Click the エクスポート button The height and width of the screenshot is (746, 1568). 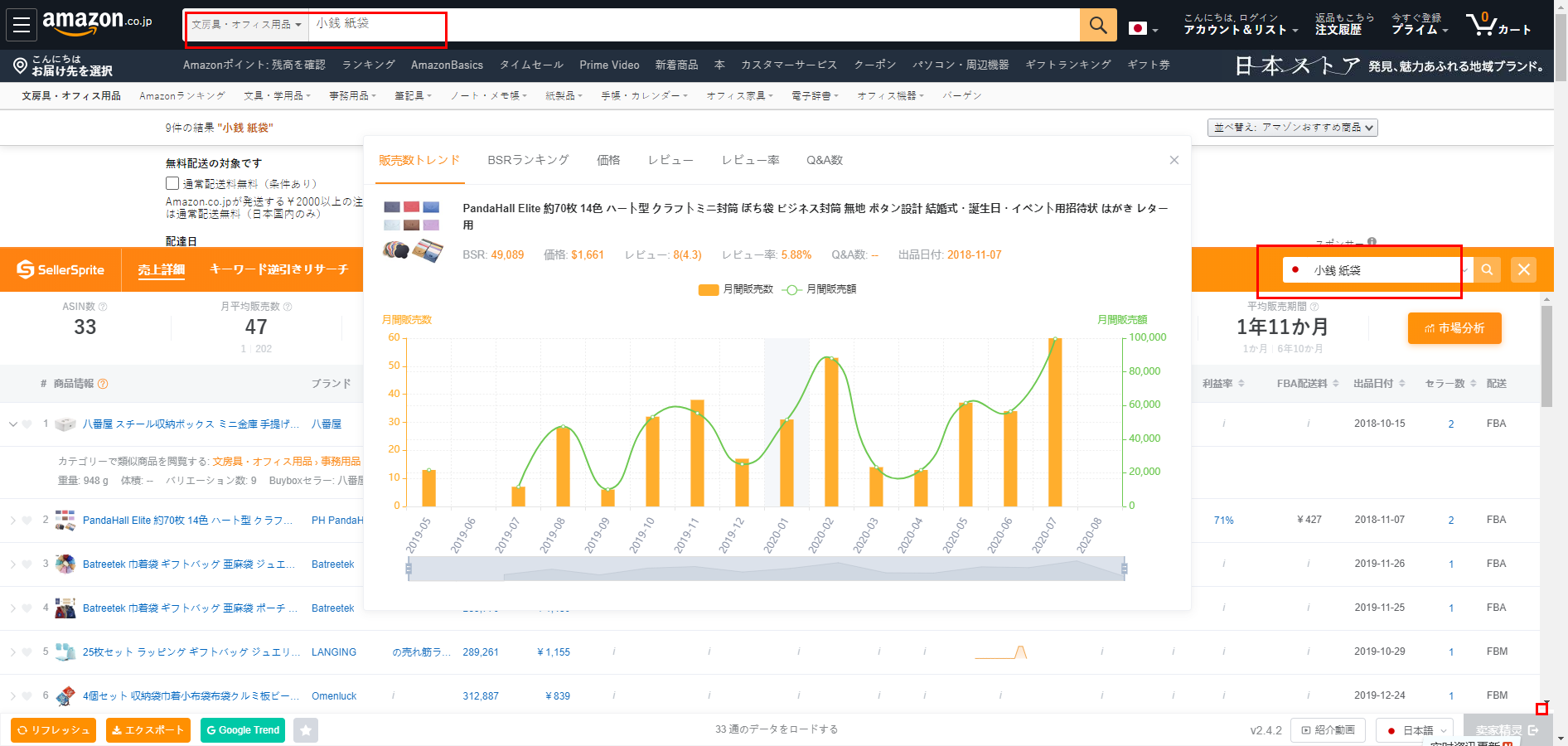tap(148, 730)
